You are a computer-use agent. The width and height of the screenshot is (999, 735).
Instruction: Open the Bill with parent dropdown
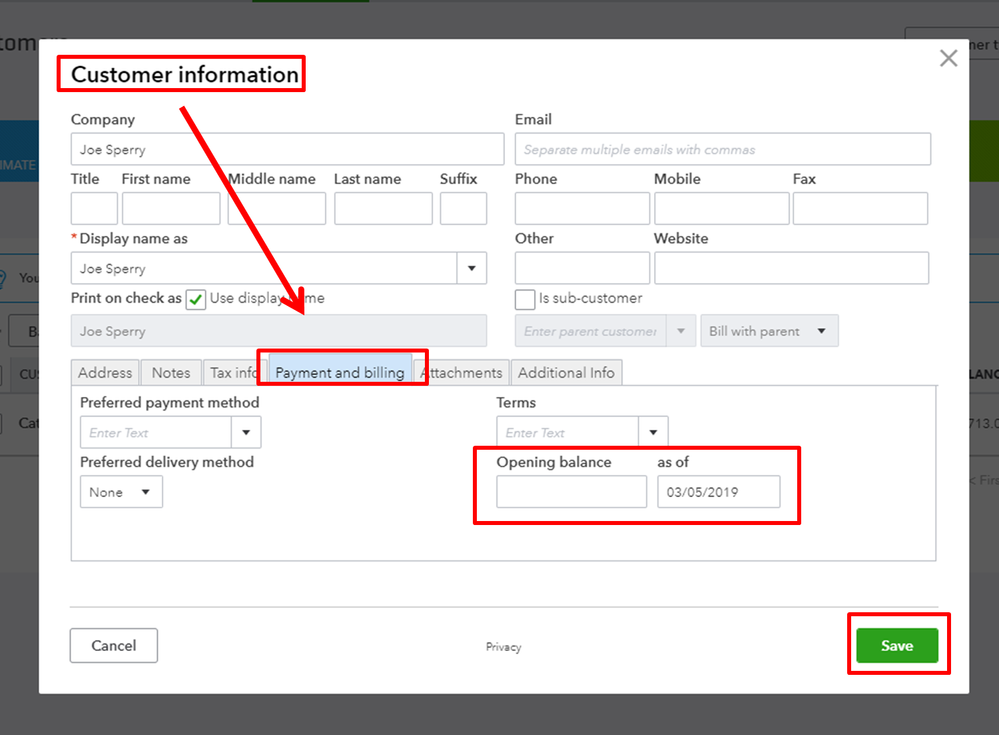pos(769,331)
